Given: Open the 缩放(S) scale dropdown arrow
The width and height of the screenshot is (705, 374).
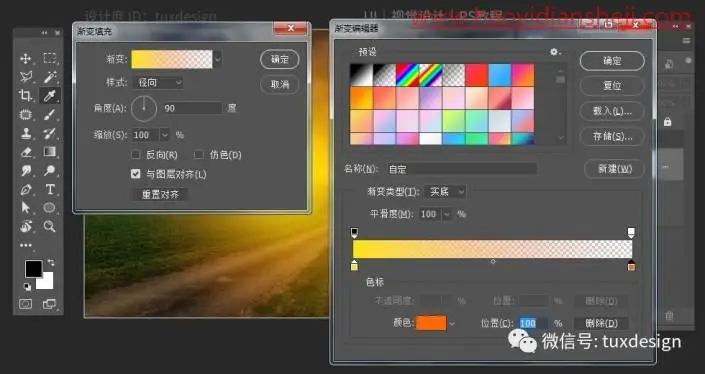Looking at the screenshot, I should [165, 135].
